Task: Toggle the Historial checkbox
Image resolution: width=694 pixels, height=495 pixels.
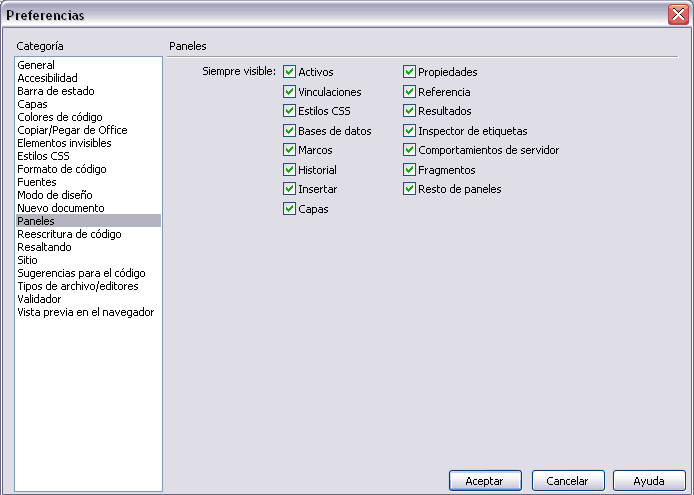Action: pyautogui.click(x=289, y=170)
